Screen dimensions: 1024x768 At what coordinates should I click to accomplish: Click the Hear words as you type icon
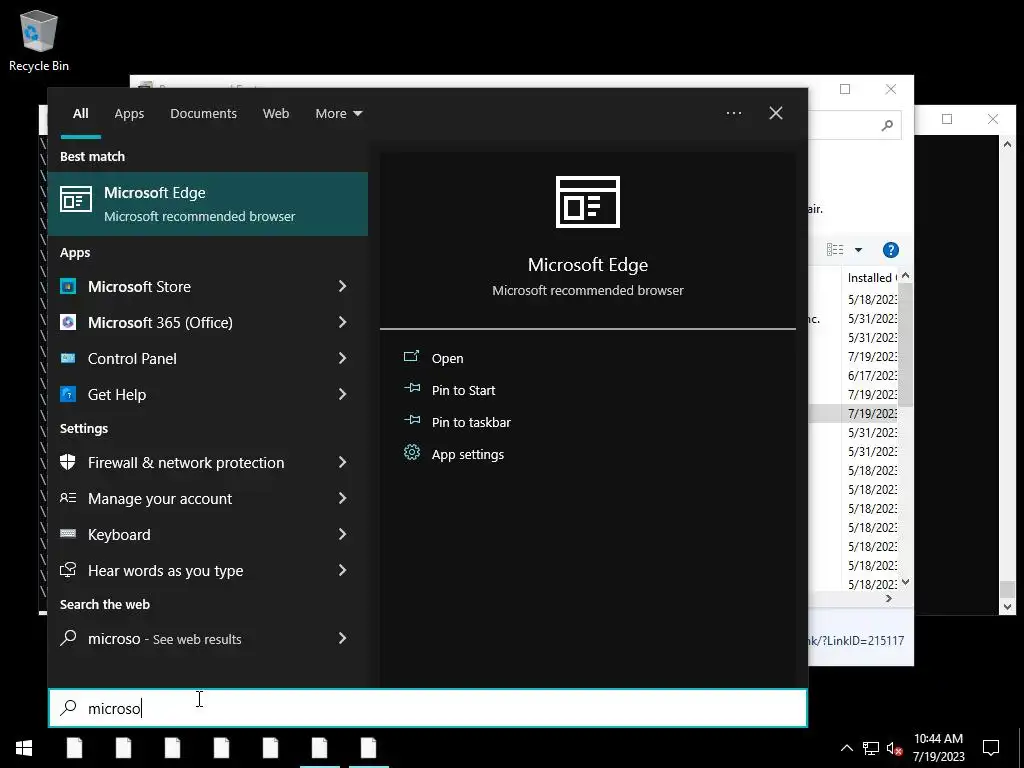tap(68, 569)
